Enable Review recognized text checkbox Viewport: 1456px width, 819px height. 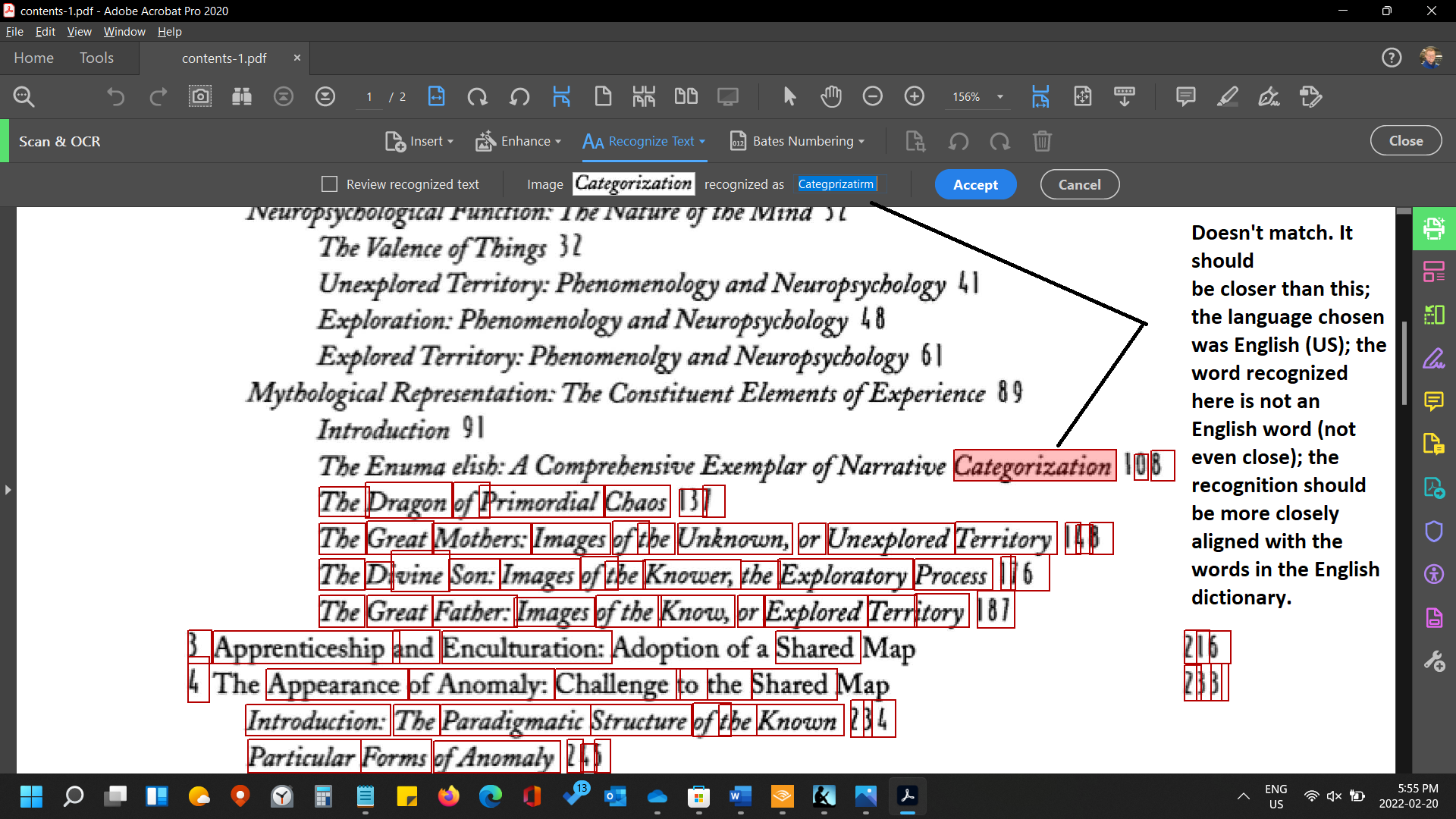(x=329, y=184)
